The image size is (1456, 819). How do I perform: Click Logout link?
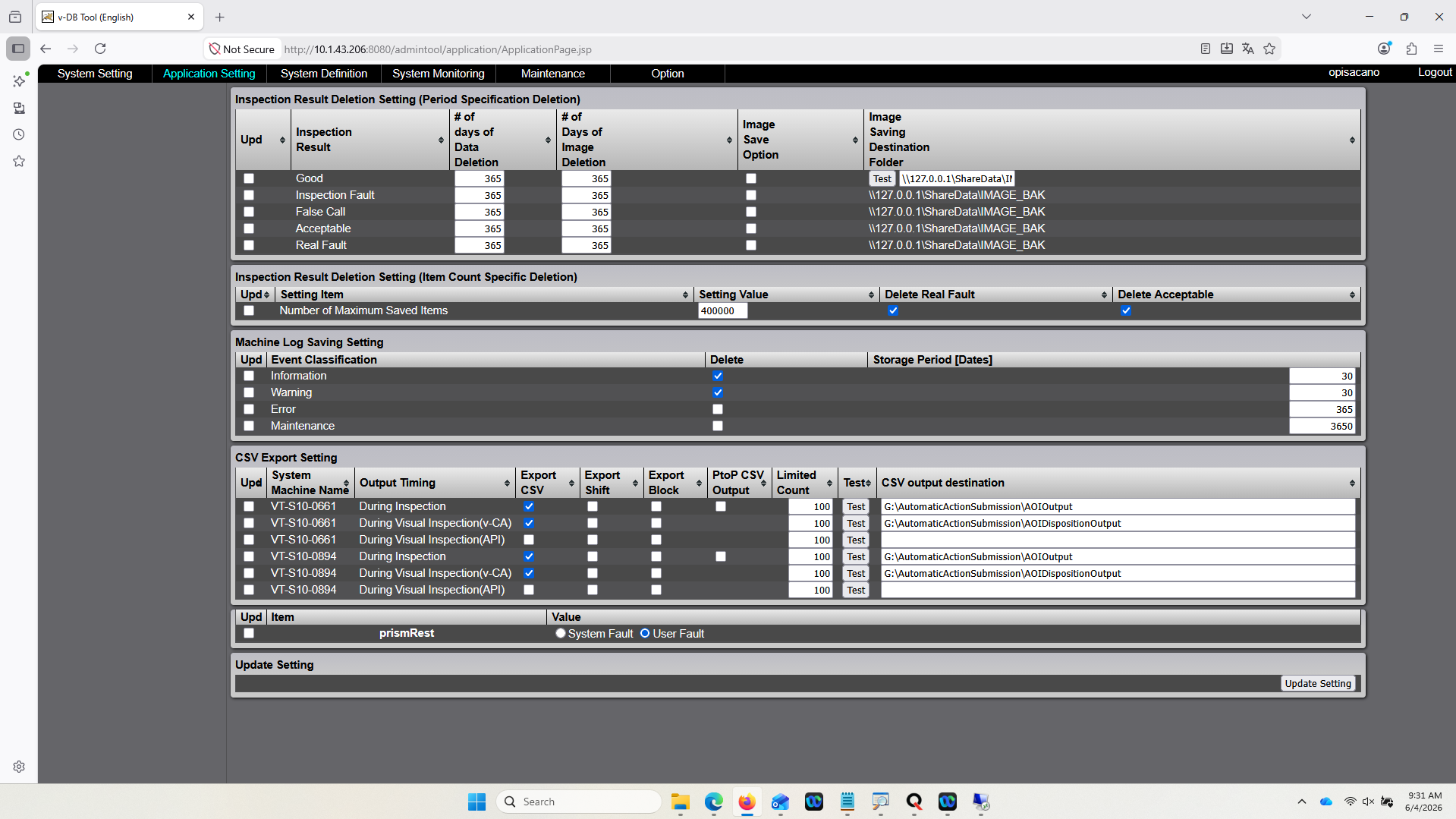(1435, 72)
